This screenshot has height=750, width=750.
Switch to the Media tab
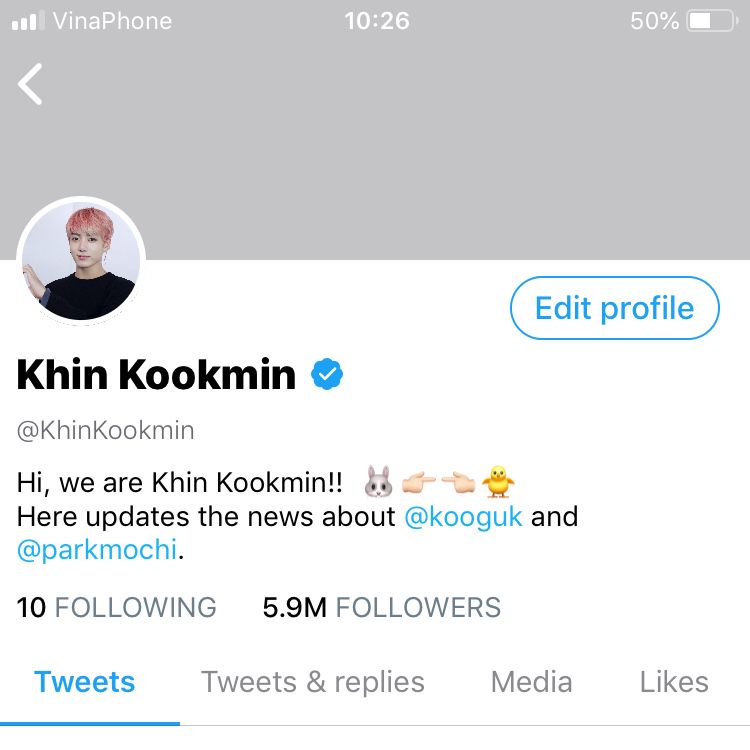click(x=531, y=682)
